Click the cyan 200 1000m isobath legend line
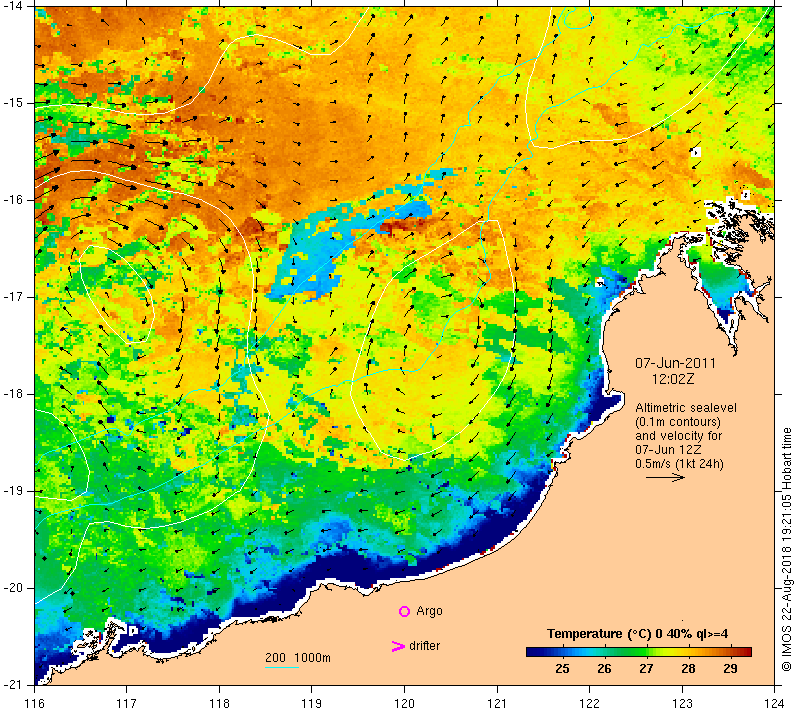 [x=282, y=667]
